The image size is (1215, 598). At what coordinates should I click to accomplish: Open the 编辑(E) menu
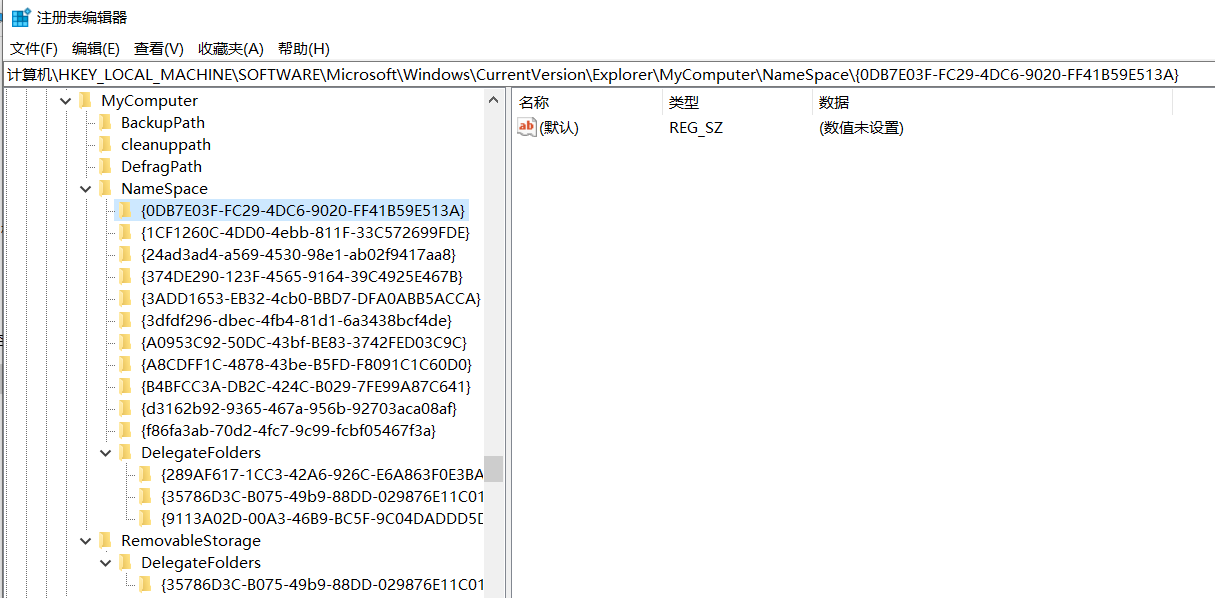96,49
